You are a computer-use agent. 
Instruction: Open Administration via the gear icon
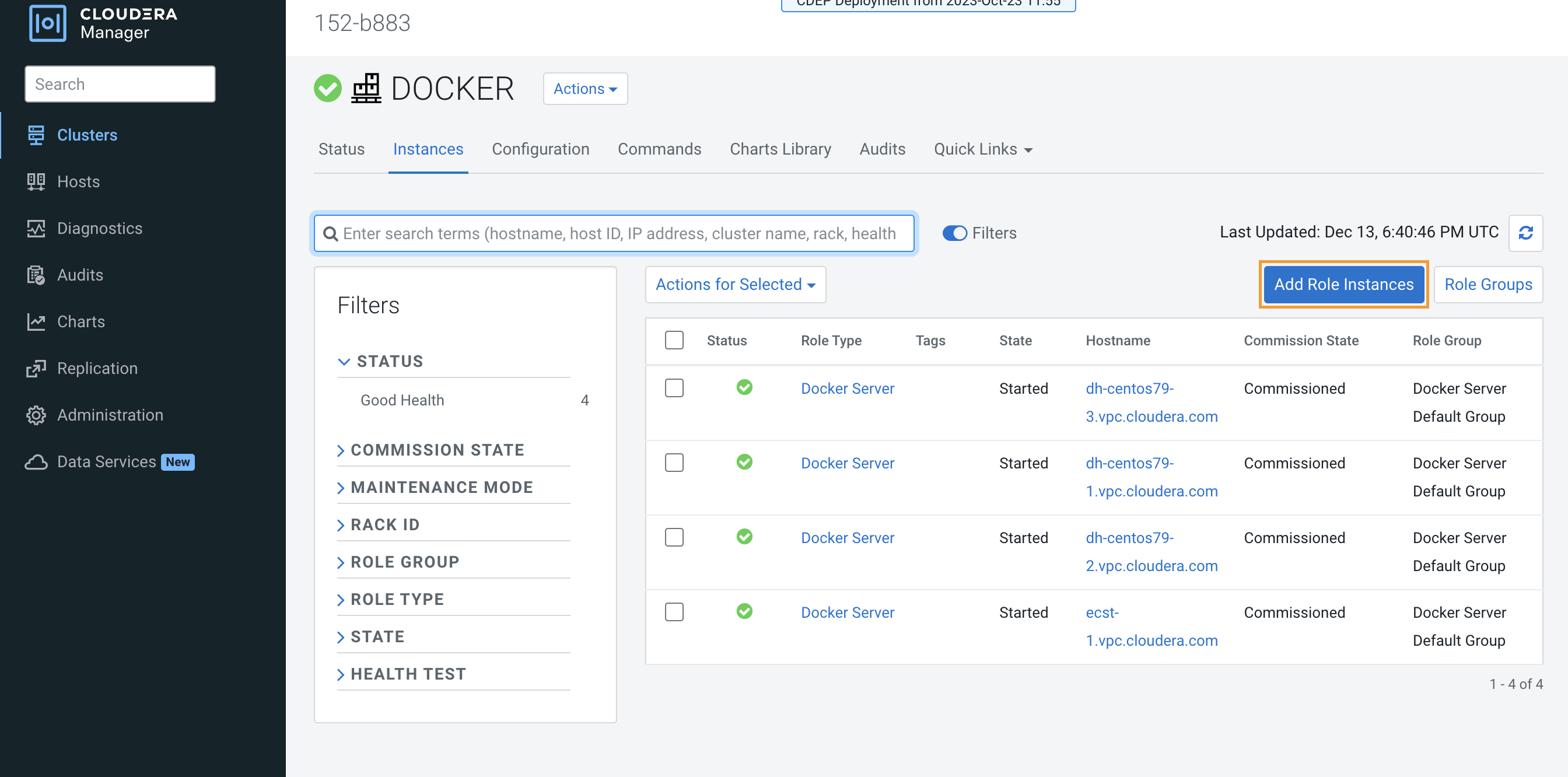point(36,415)
